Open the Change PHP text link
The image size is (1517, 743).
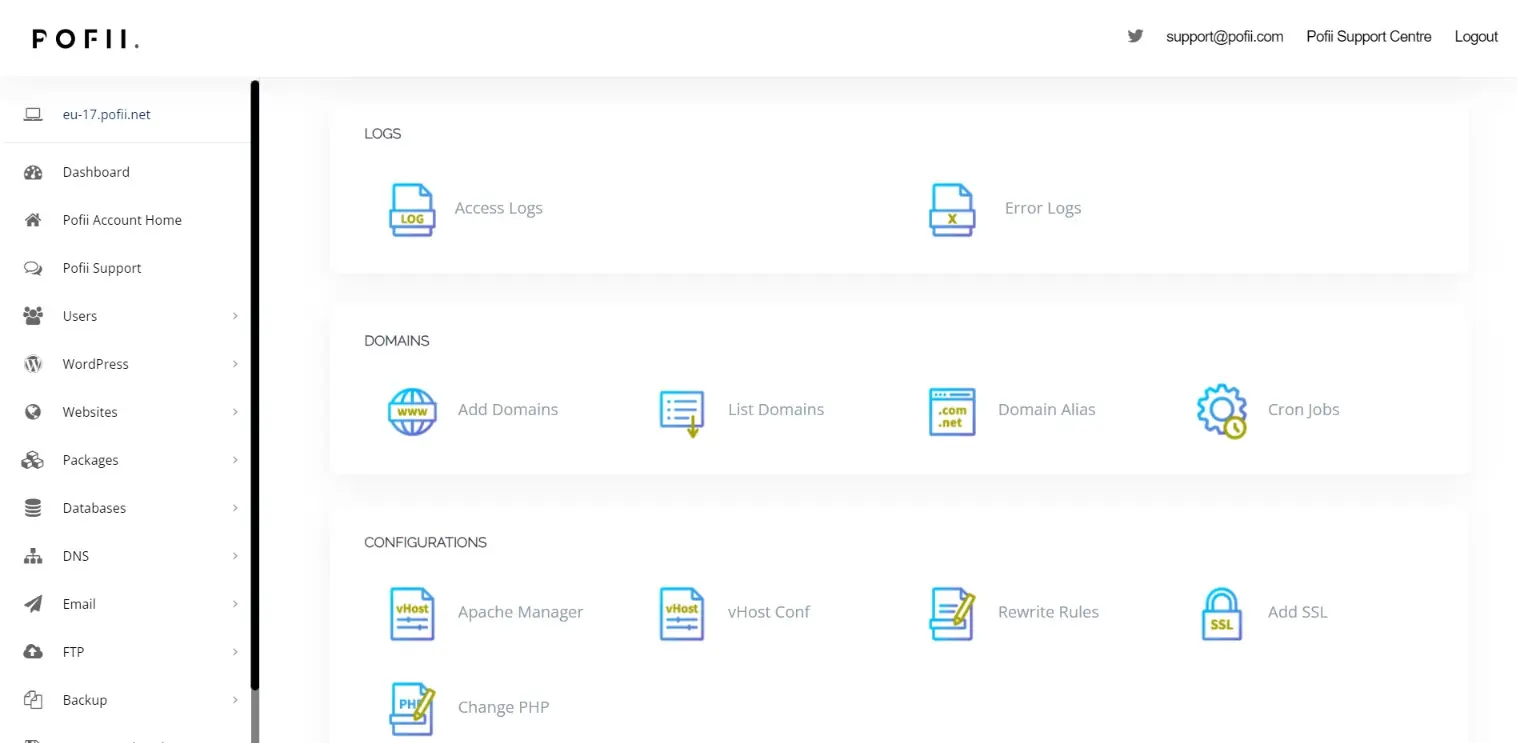point(503,707)
